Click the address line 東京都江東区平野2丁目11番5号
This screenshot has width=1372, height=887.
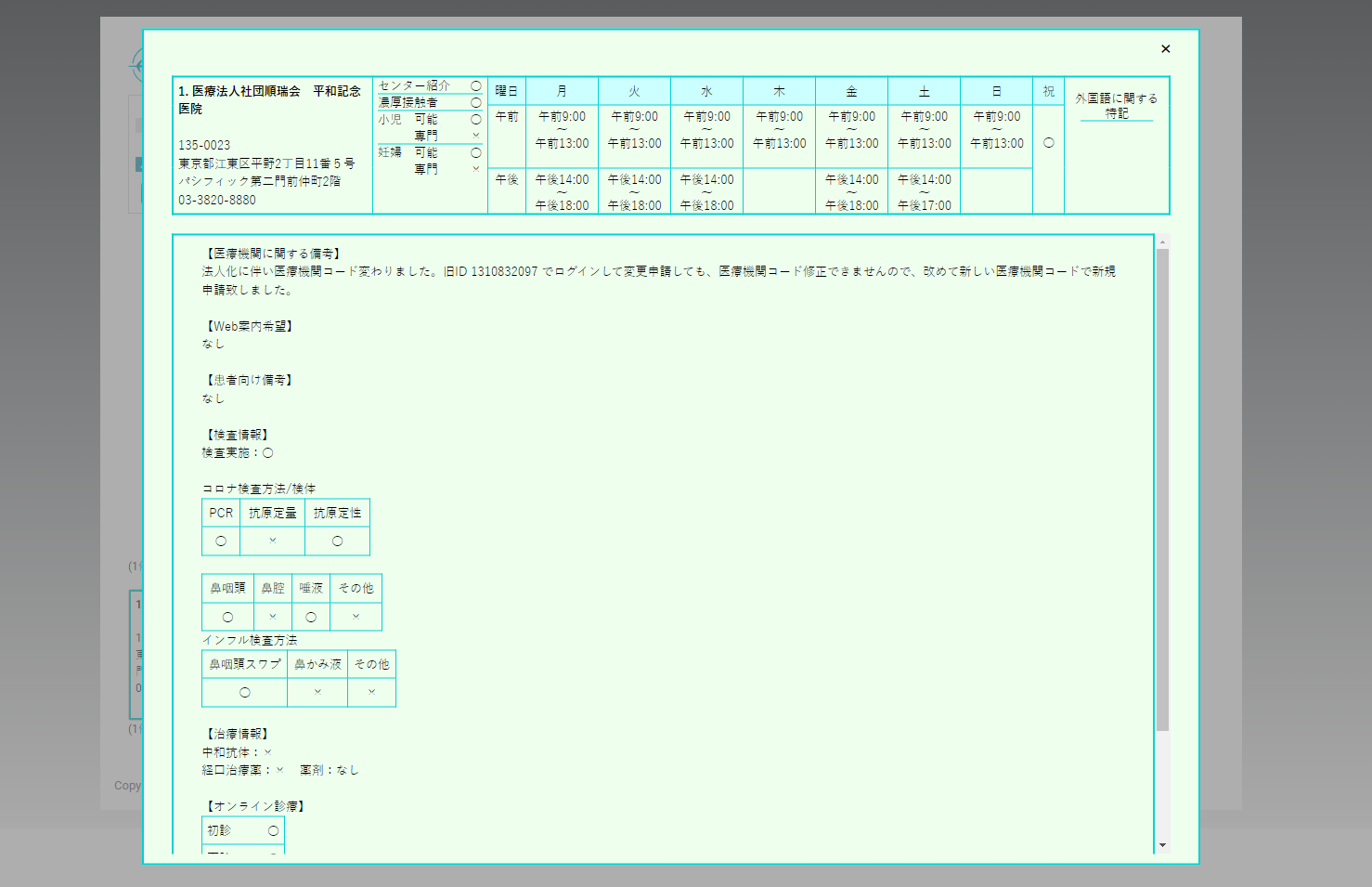pyautogui.click(x=266, y=163)
